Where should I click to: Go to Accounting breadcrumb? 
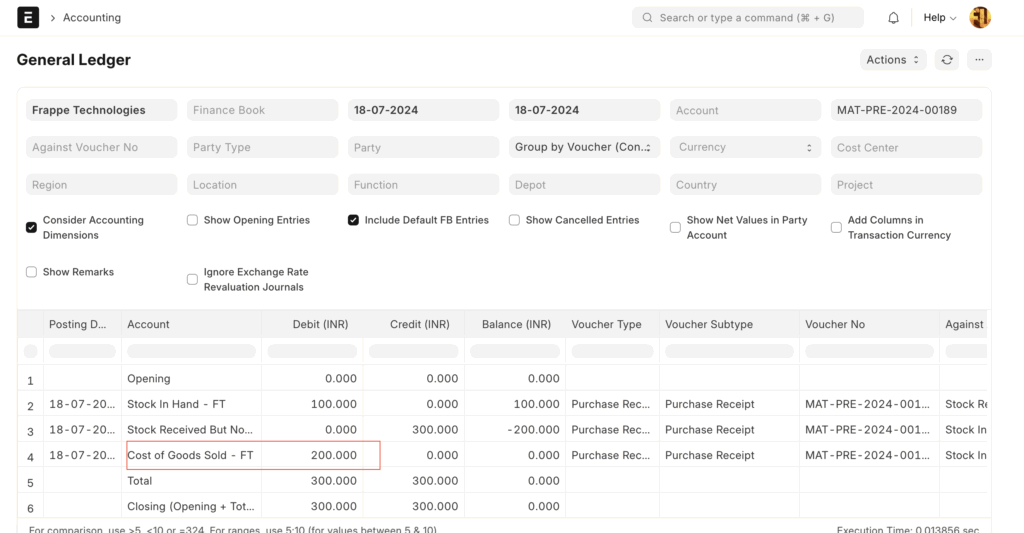click(92, 18)
